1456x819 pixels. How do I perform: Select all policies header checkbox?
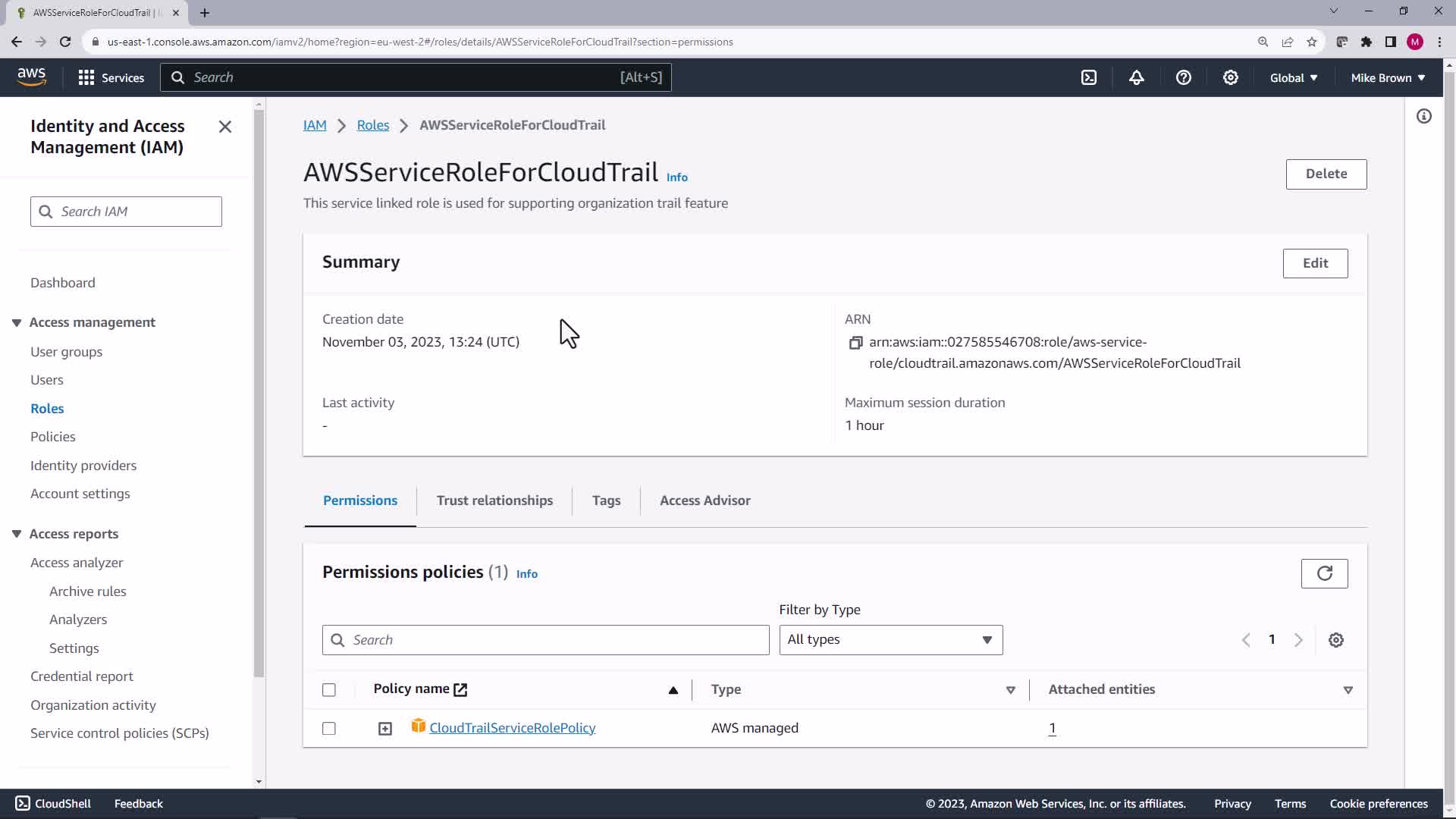[328, 690]
